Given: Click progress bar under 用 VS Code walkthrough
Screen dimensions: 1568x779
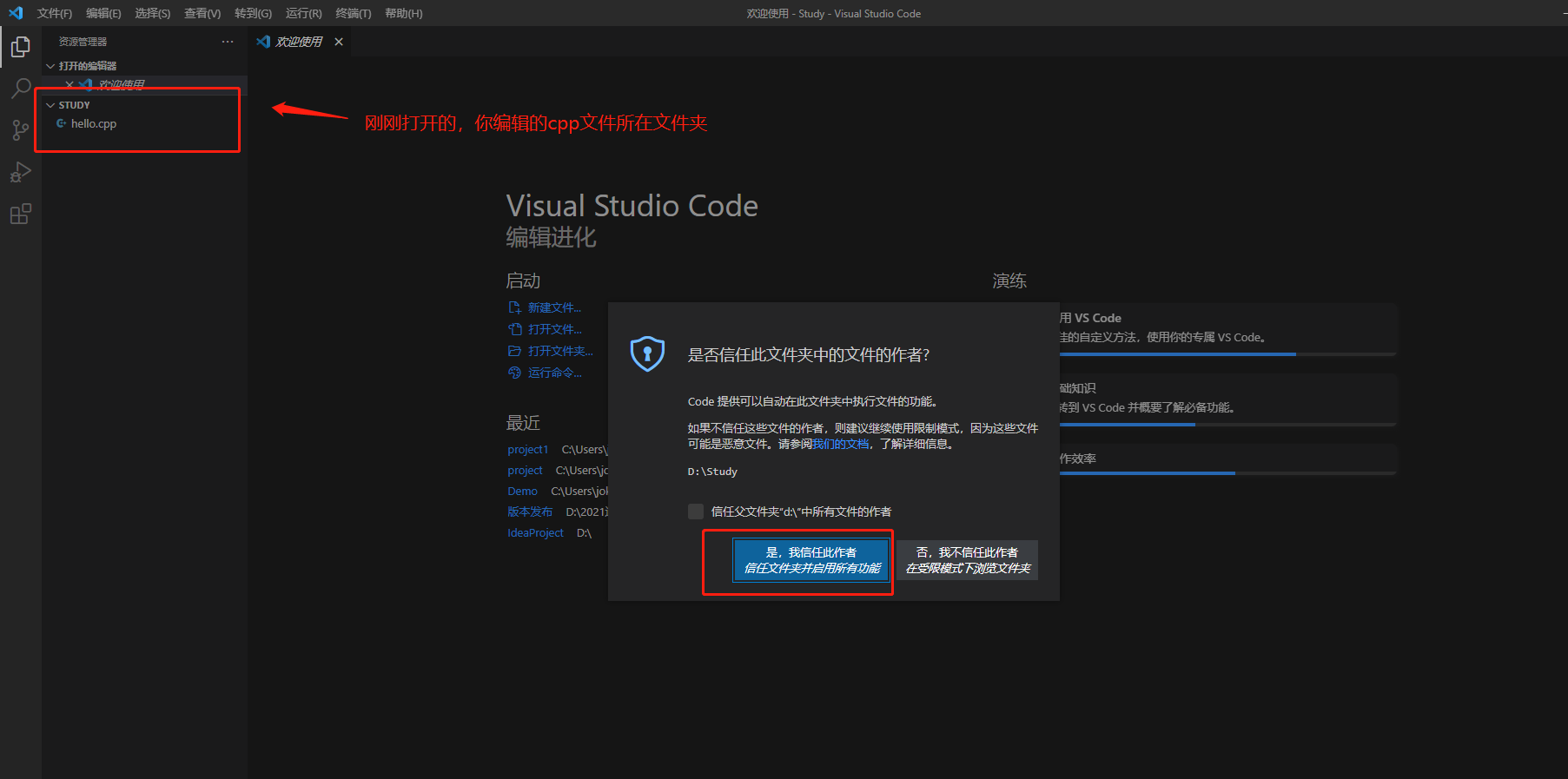Looking at the screenshot, I should click(1227, 354).
